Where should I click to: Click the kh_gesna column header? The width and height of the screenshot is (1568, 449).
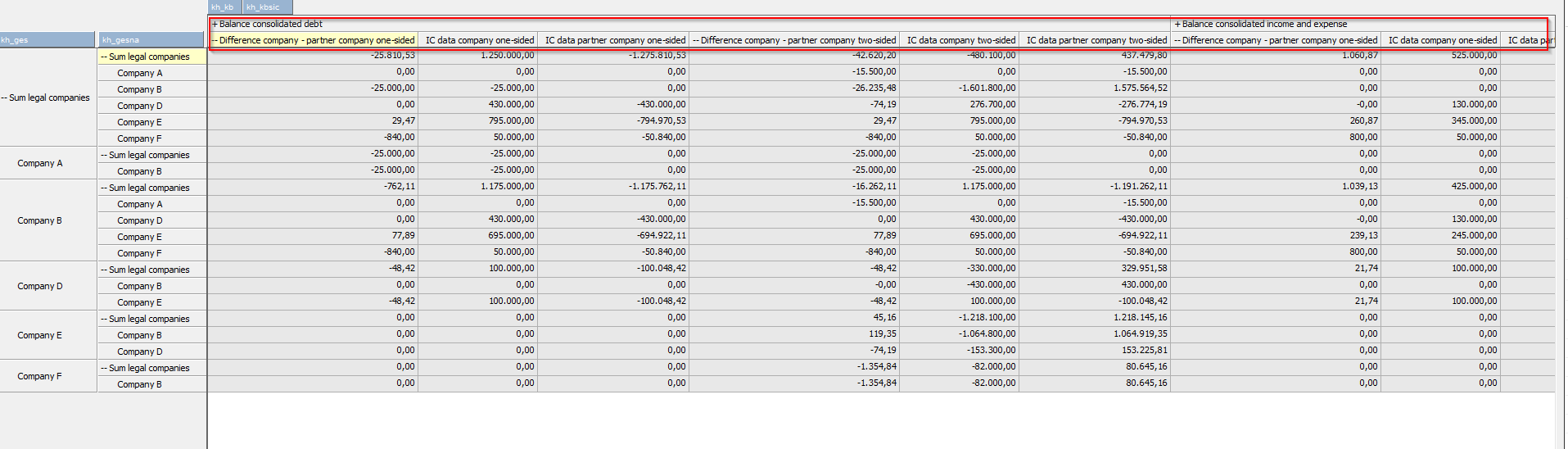(x=151, y=40)
